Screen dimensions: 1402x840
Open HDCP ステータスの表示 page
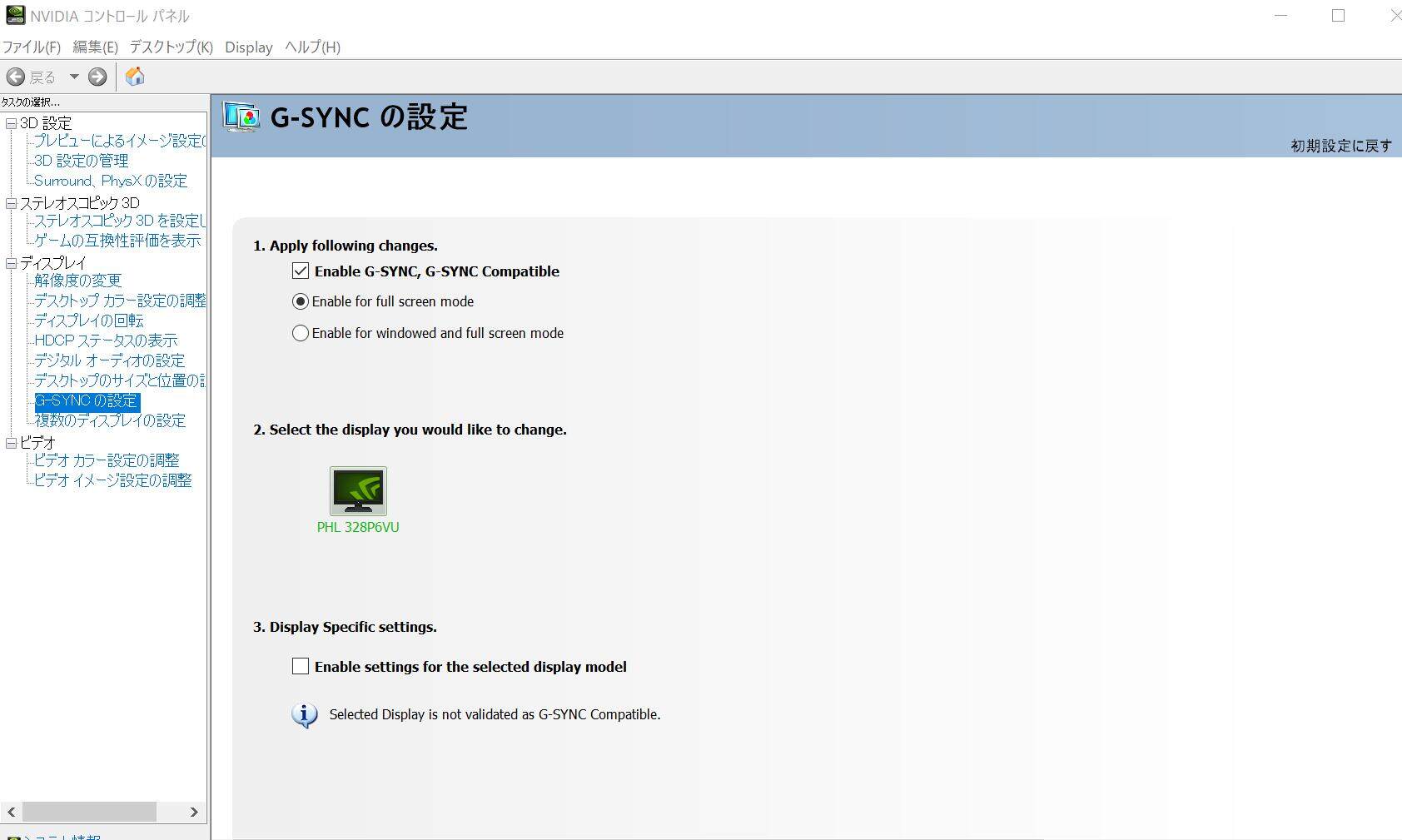pyautogui.click(x=106, y=340)
